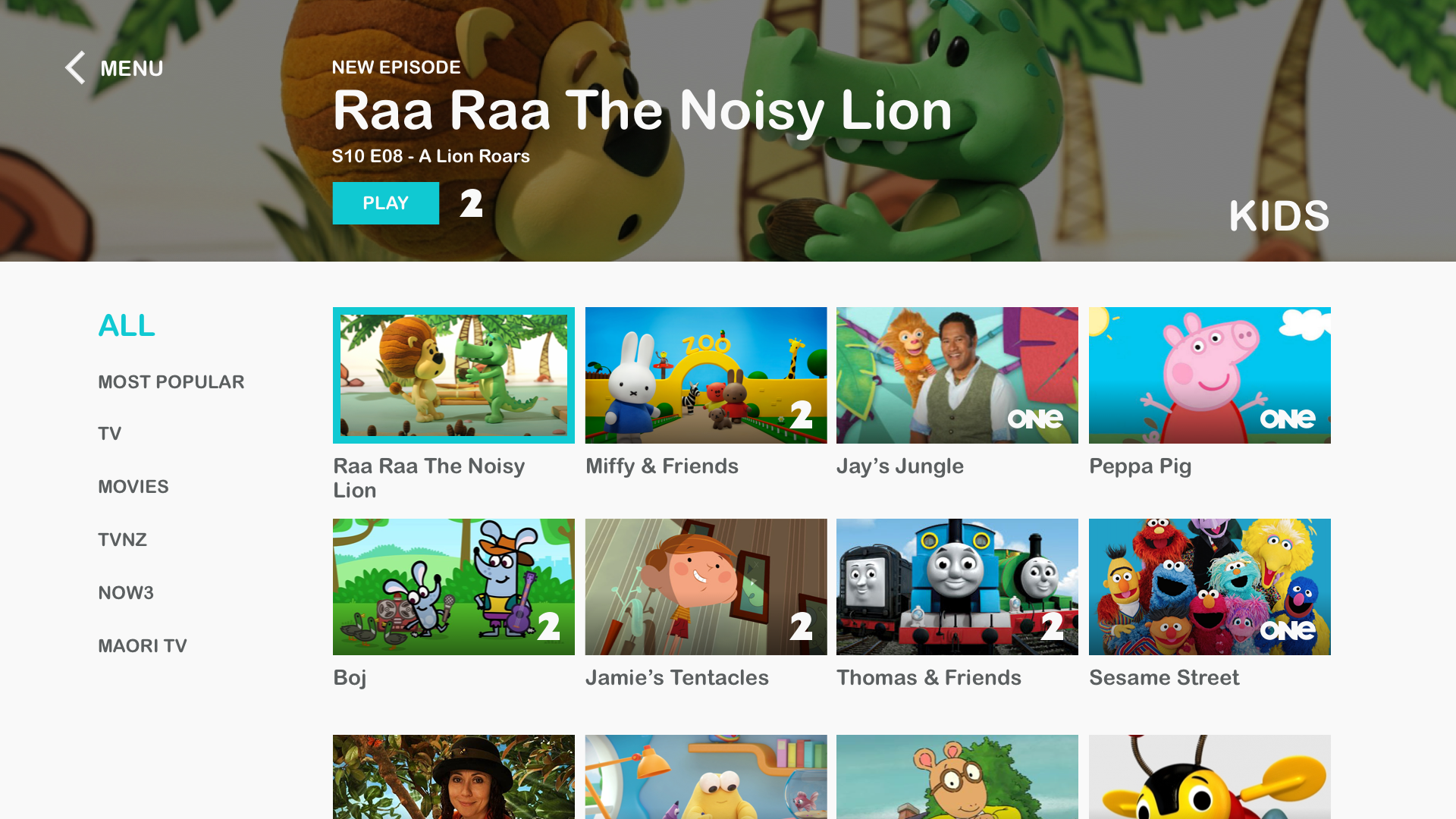Click the 2 logo on Thomas & Friends
The image size is (1456, 819).
[x=1052, y=626]
